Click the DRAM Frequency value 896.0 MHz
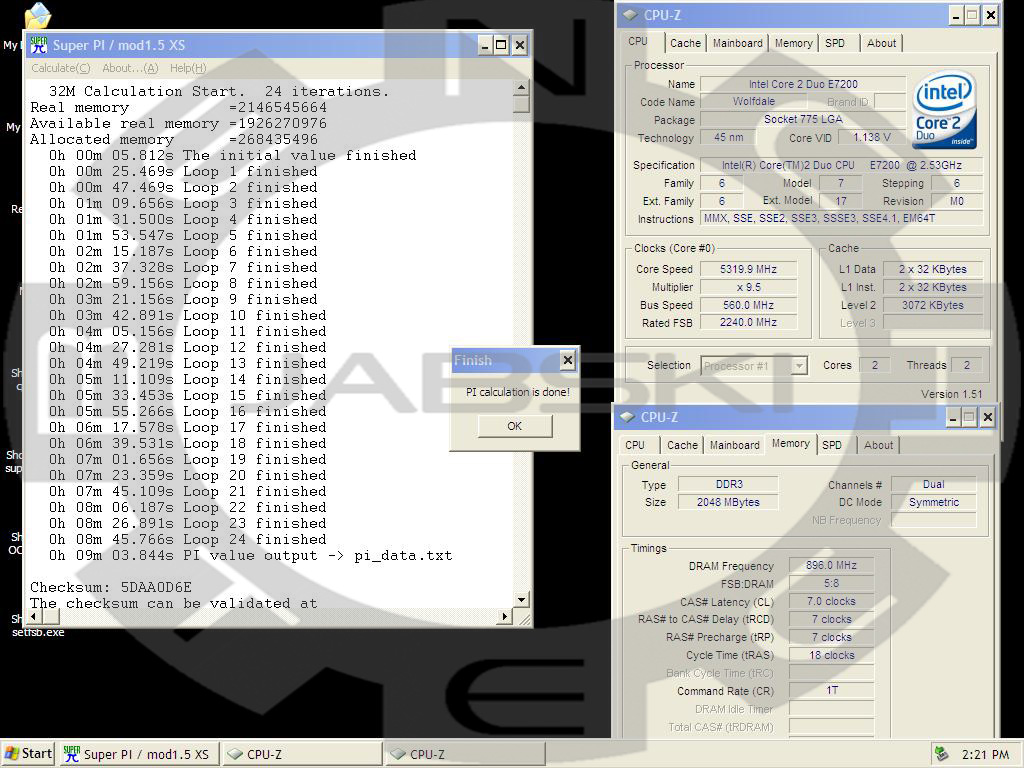The height and width of the screenshot is (768, 1024). 831,565
